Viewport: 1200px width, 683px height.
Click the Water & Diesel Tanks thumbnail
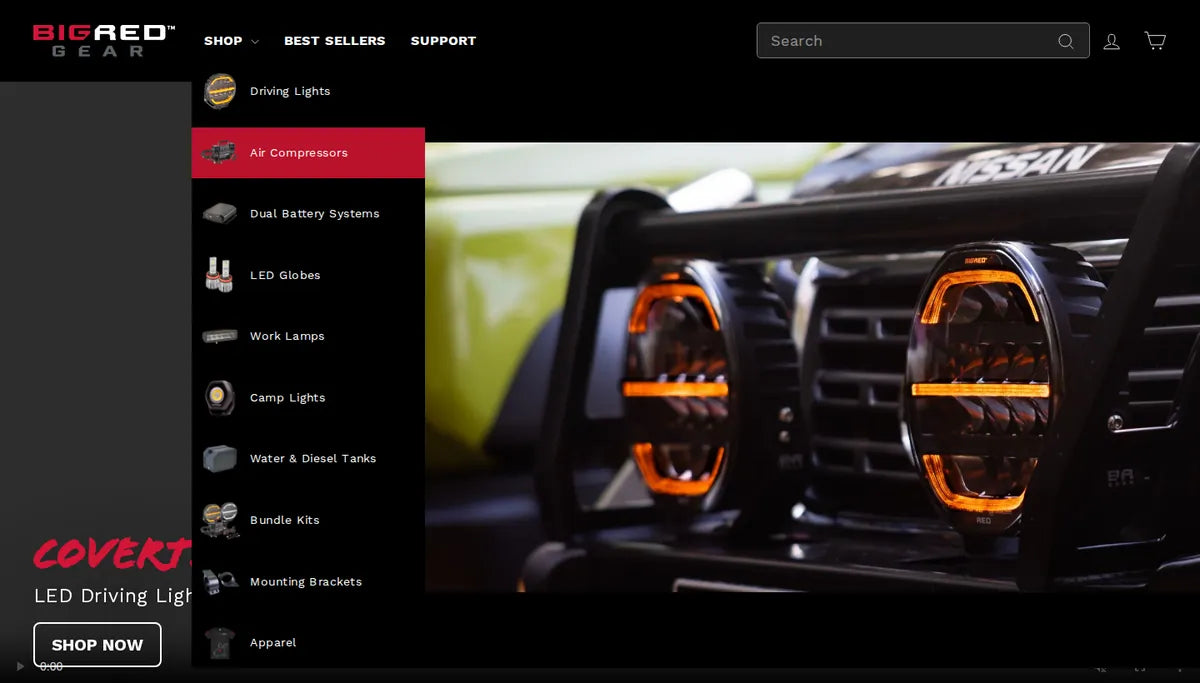coord(220,459)
